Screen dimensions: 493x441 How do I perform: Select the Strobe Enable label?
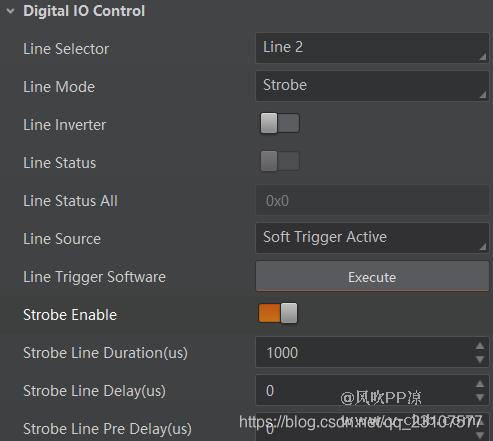tap(70, 315)
